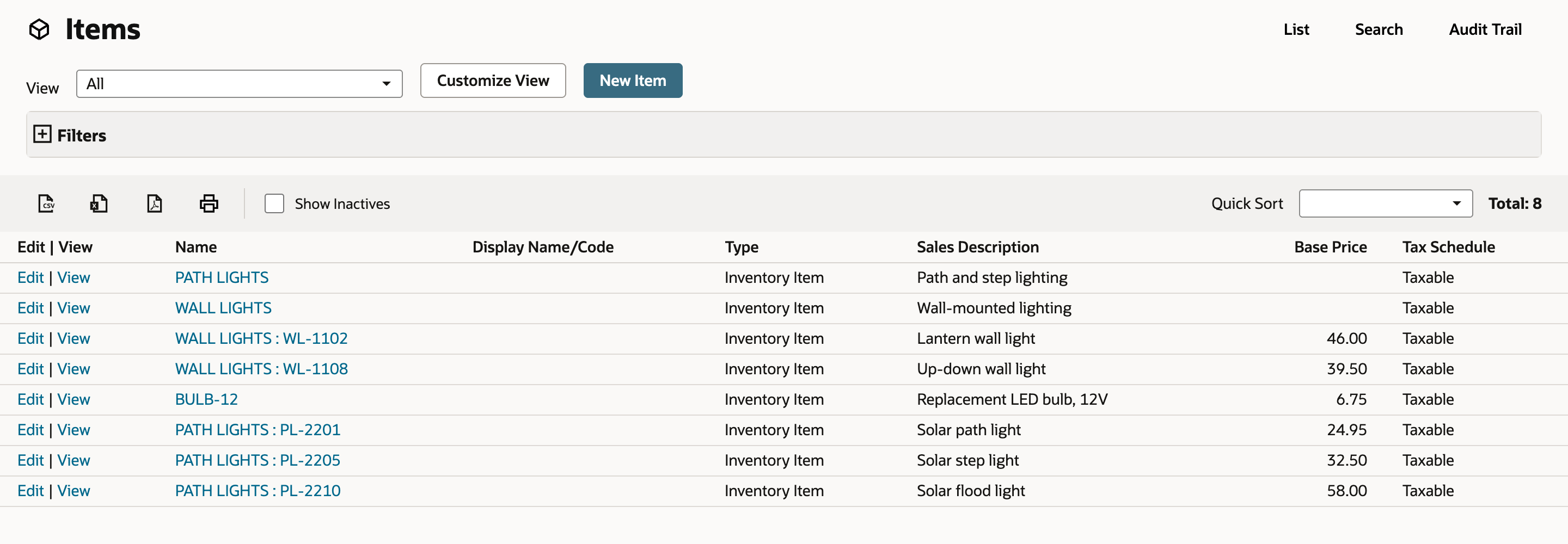Viewport: 1568px width, 544px height.
Task: Create a New Item
Action: 633,81
